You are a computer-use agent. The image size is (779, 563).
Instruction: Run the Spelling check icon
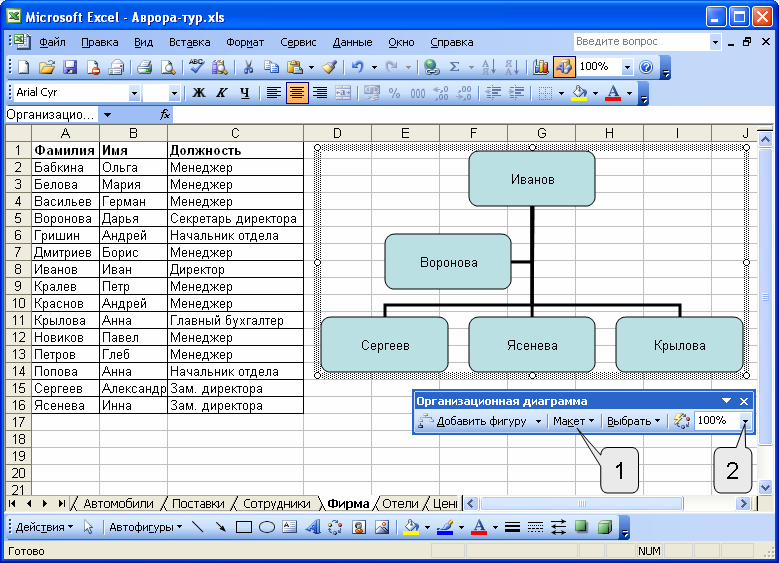[196, 67]
